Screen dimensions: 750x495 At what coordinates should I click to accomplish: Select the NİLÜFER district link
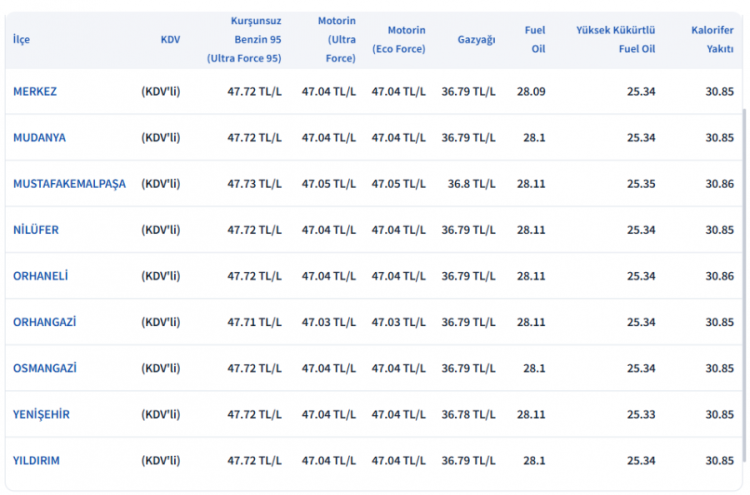36,230
